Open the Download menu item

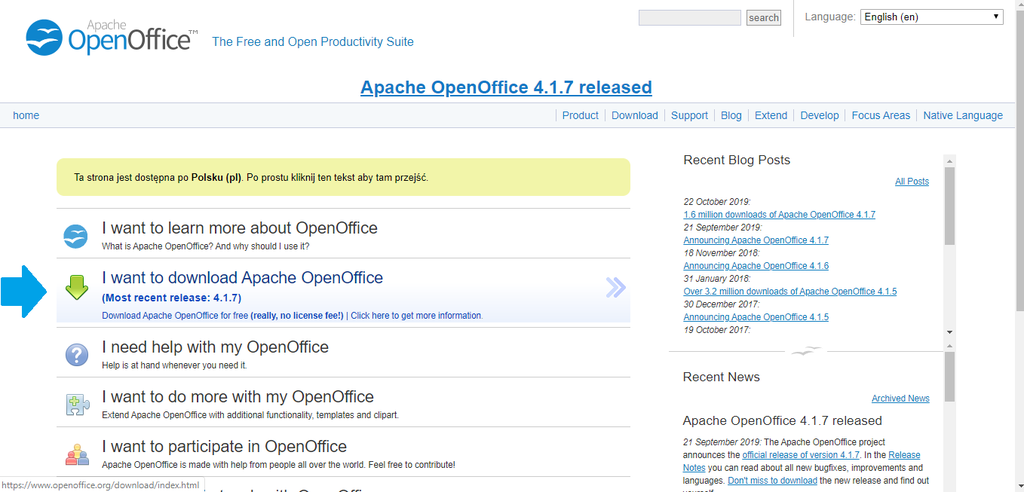point(634,115)
